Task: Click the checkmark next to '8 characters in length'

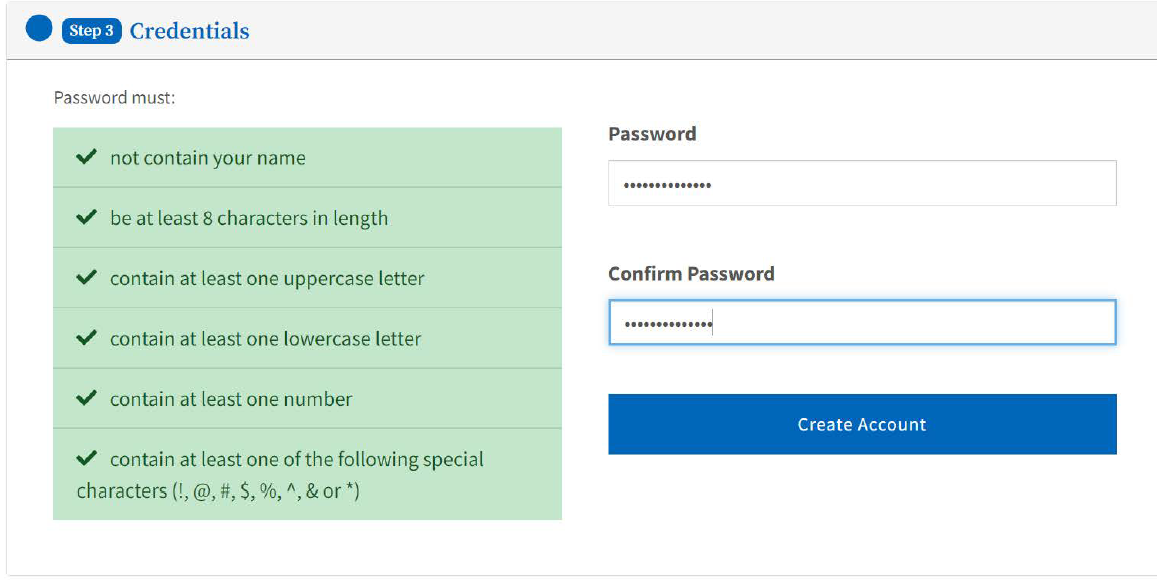Action: [87, 217]
